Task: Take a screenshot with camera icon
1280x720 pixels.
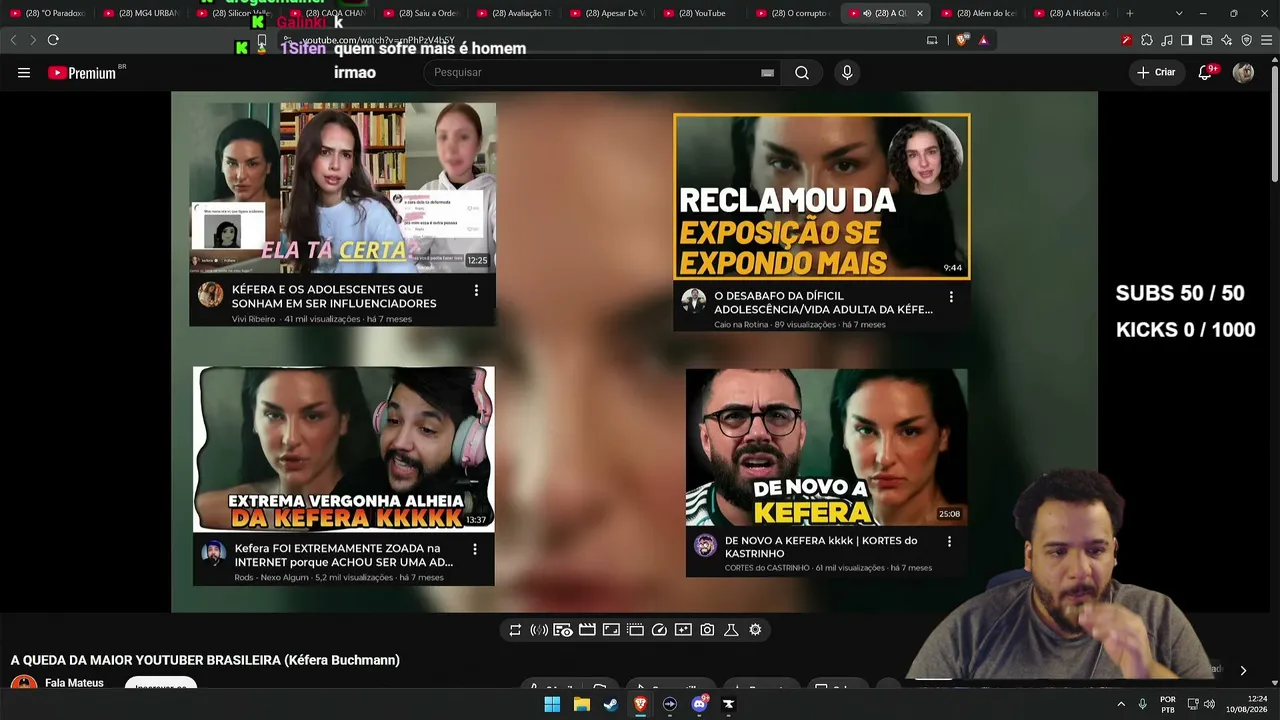Action: [707, 630]
